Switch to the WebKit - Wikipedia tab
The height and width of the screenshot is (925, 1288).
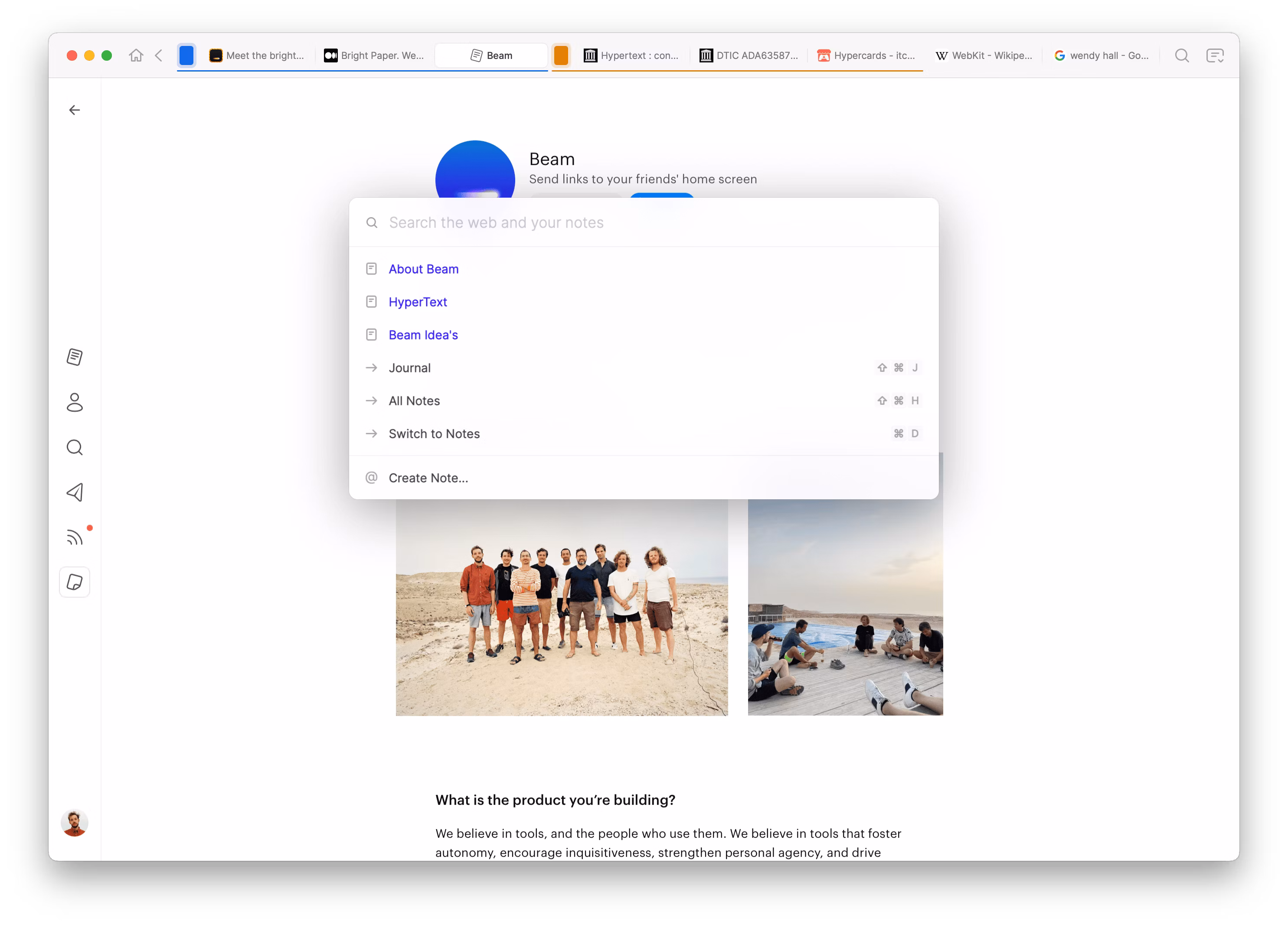(x=984, y=55)
